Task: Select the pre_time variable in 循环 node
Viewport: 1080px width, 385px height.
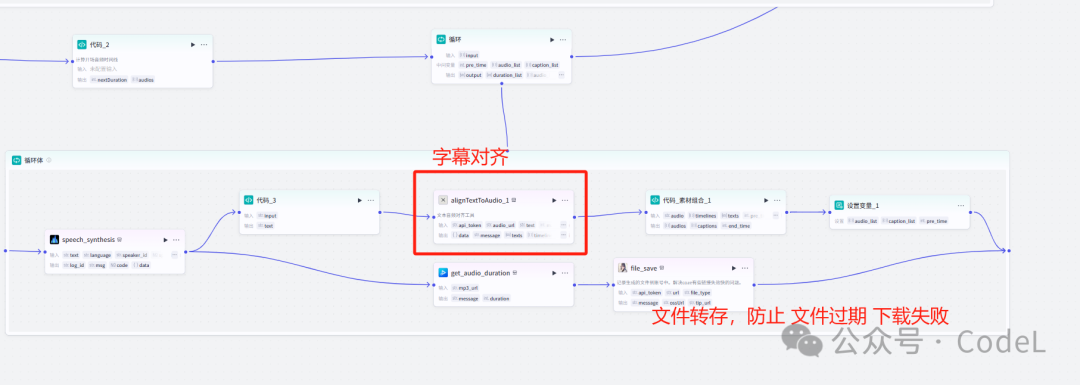Action: click(473, 65)
